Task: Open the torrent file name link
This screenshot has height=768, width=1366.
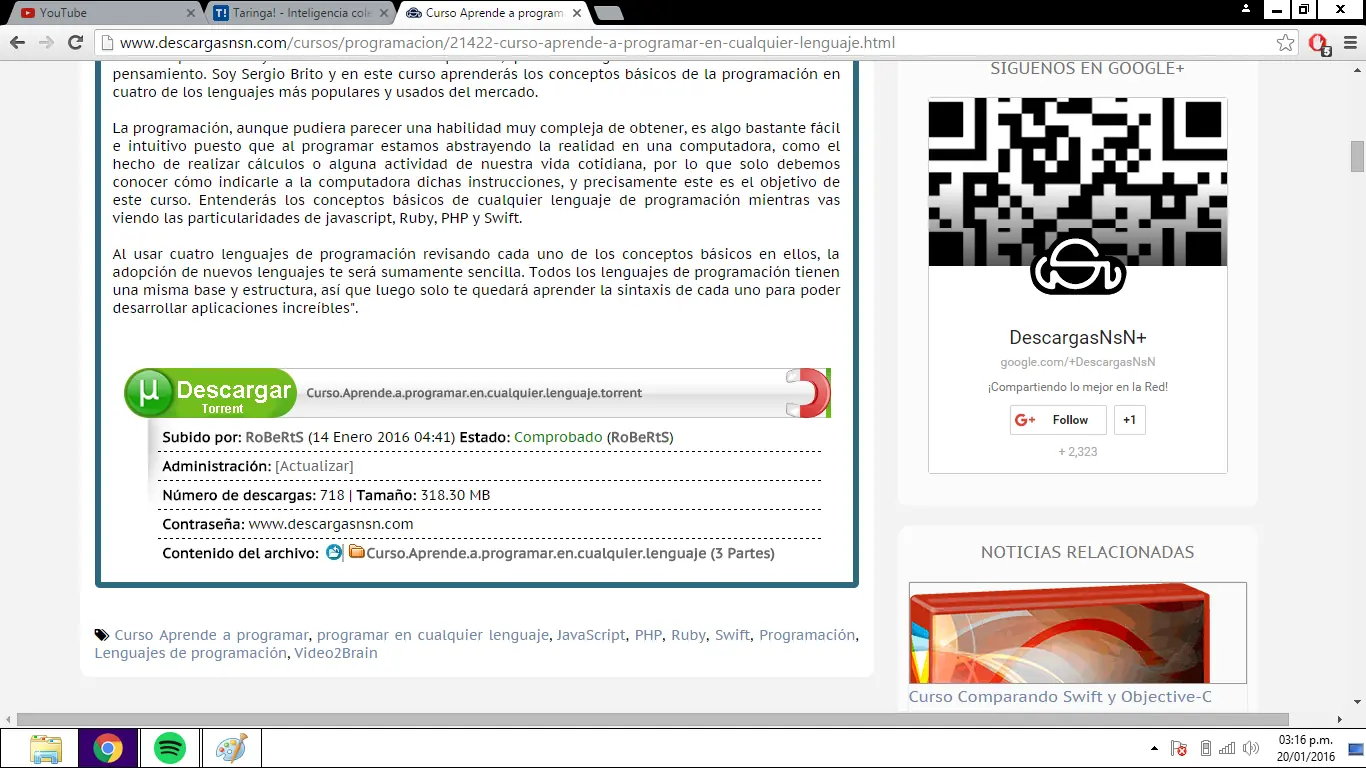Action: 474,393
